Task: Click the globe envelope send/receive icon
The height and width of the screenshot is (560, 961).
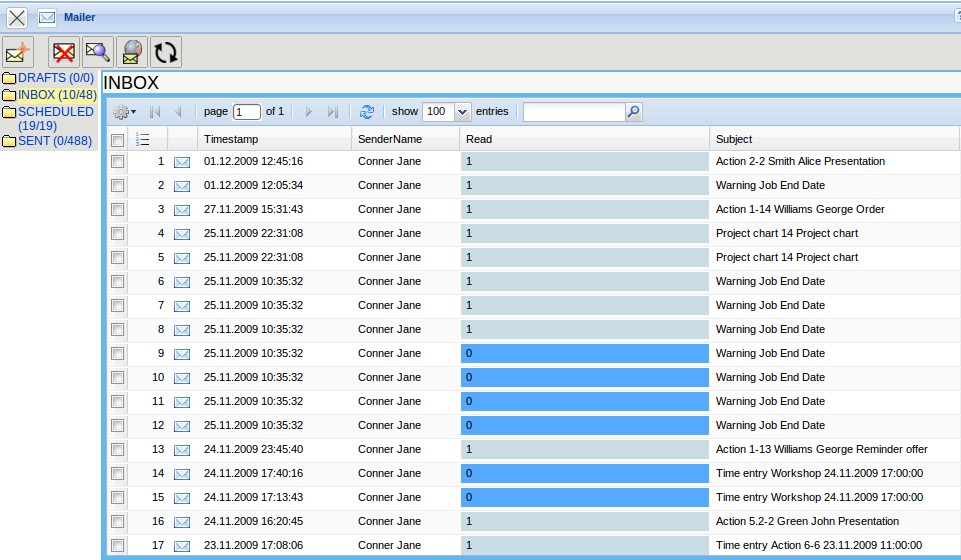Action: pyautogui.click(x=132, y=52)
